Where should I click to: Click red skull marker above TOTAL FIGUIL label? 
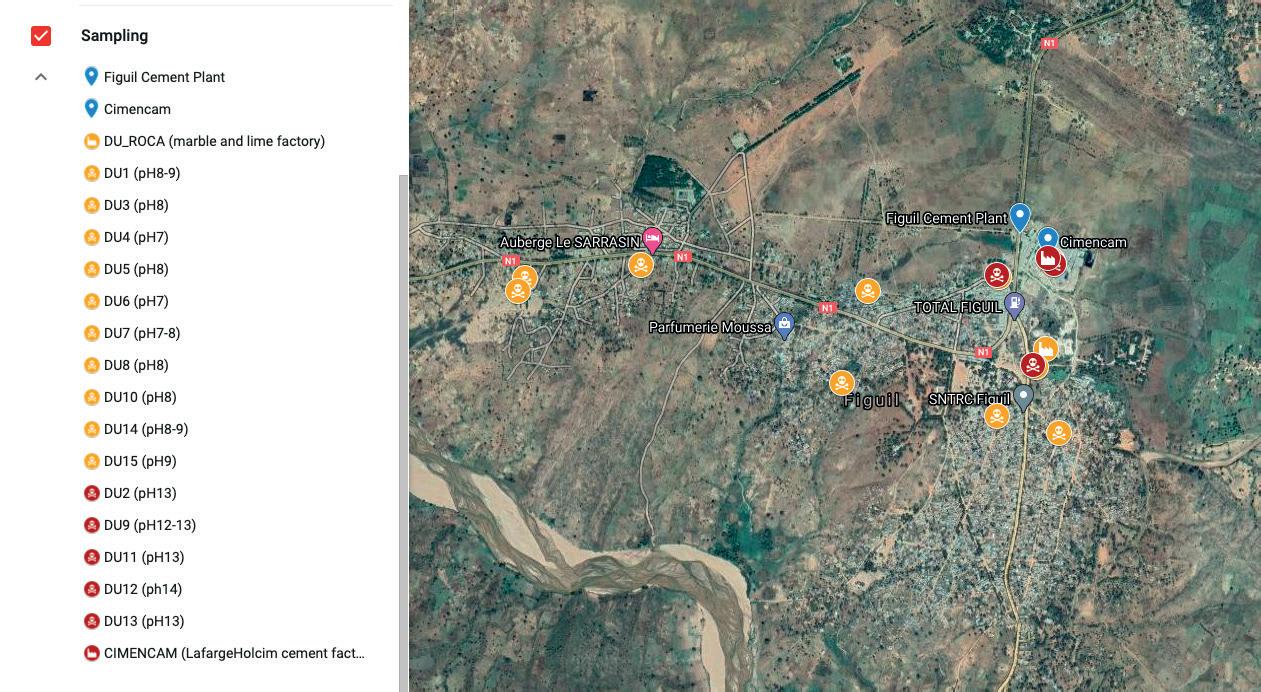(997, 275)
